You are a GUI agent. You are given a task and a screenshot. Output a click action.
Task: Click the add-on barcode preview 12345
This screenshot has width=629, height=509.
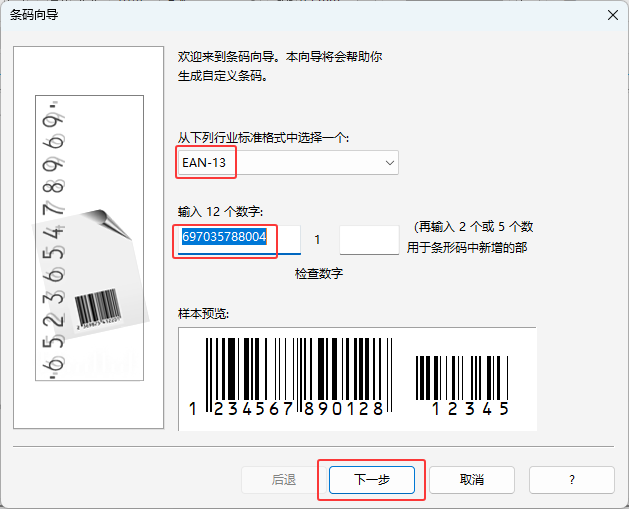(x=462, y=386)
